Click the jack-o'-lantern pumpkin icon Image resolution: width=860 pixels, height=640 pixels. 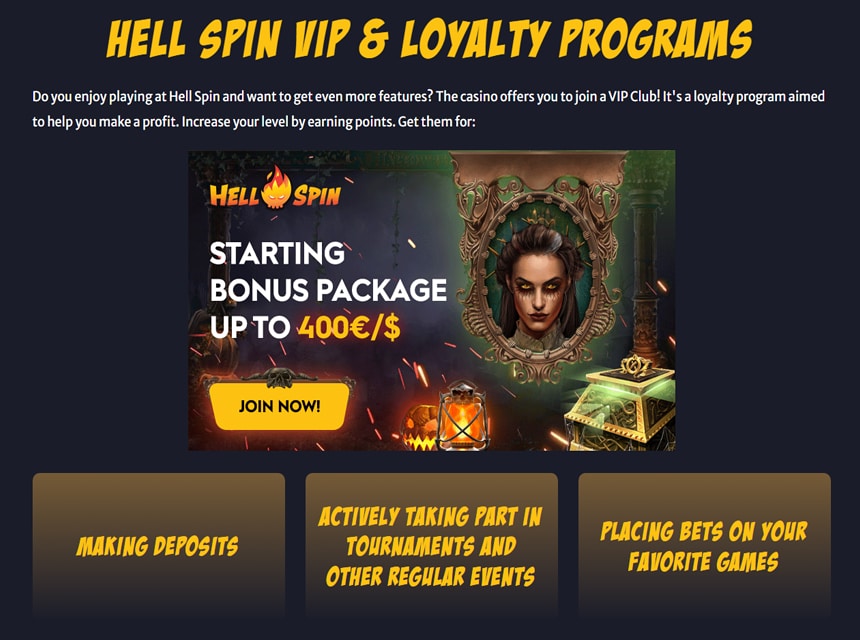[420, 429]
